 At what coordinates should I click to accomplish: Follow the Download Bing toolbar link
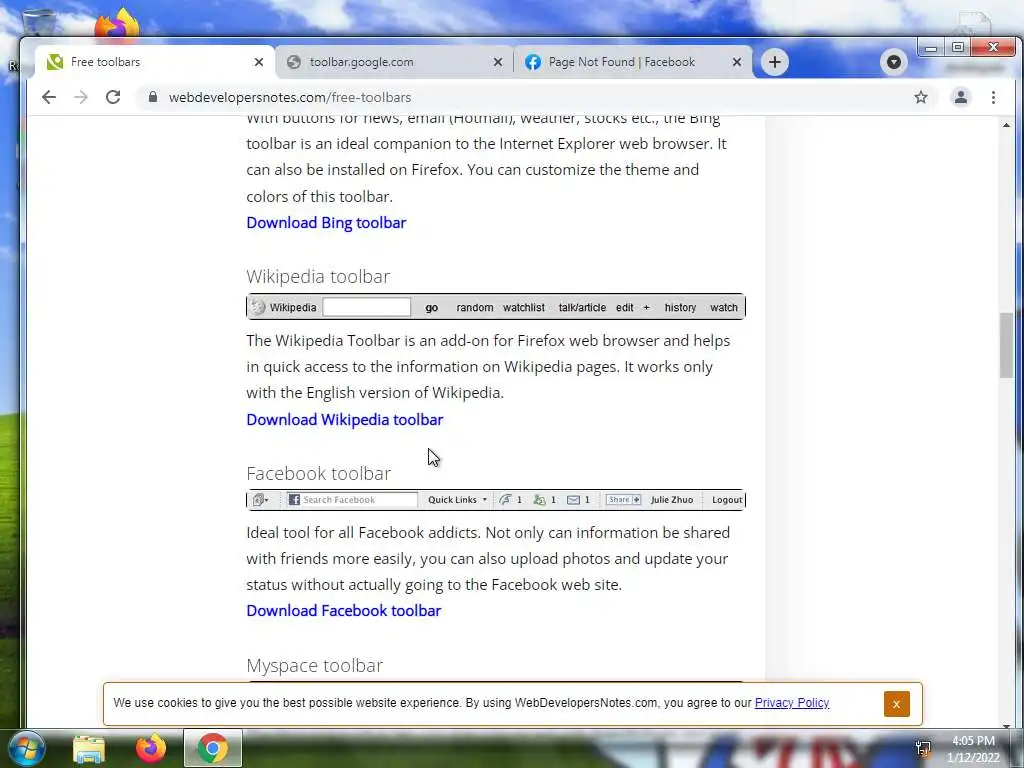point(326,223)
